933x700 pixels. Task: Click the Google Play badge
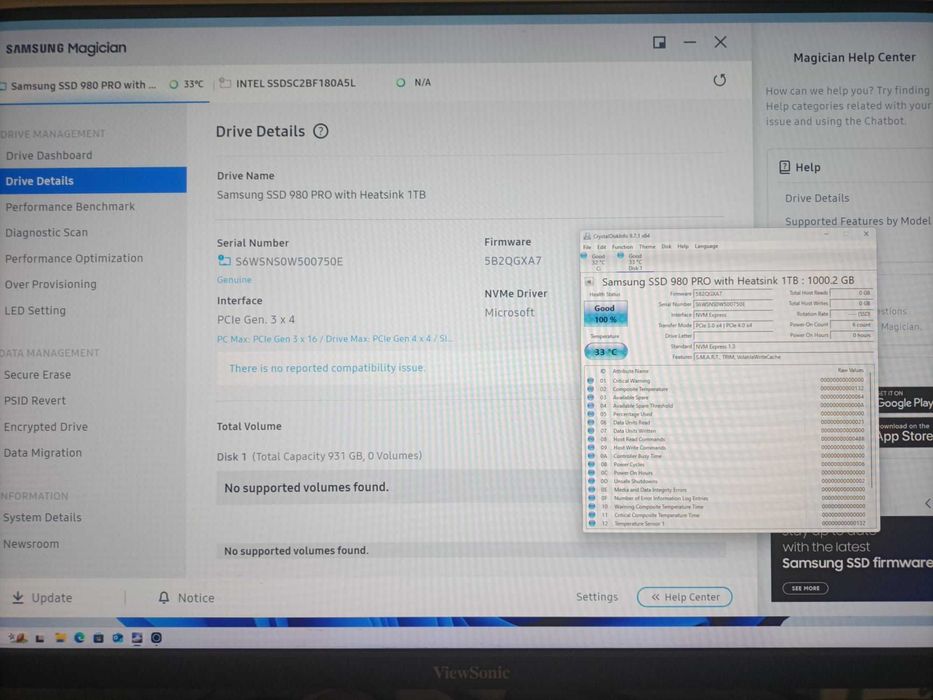point(906,399)
